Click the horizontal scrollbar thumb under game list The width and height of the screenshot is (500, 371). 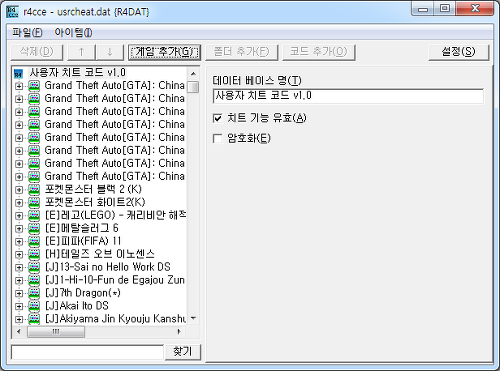click(56, 331)
